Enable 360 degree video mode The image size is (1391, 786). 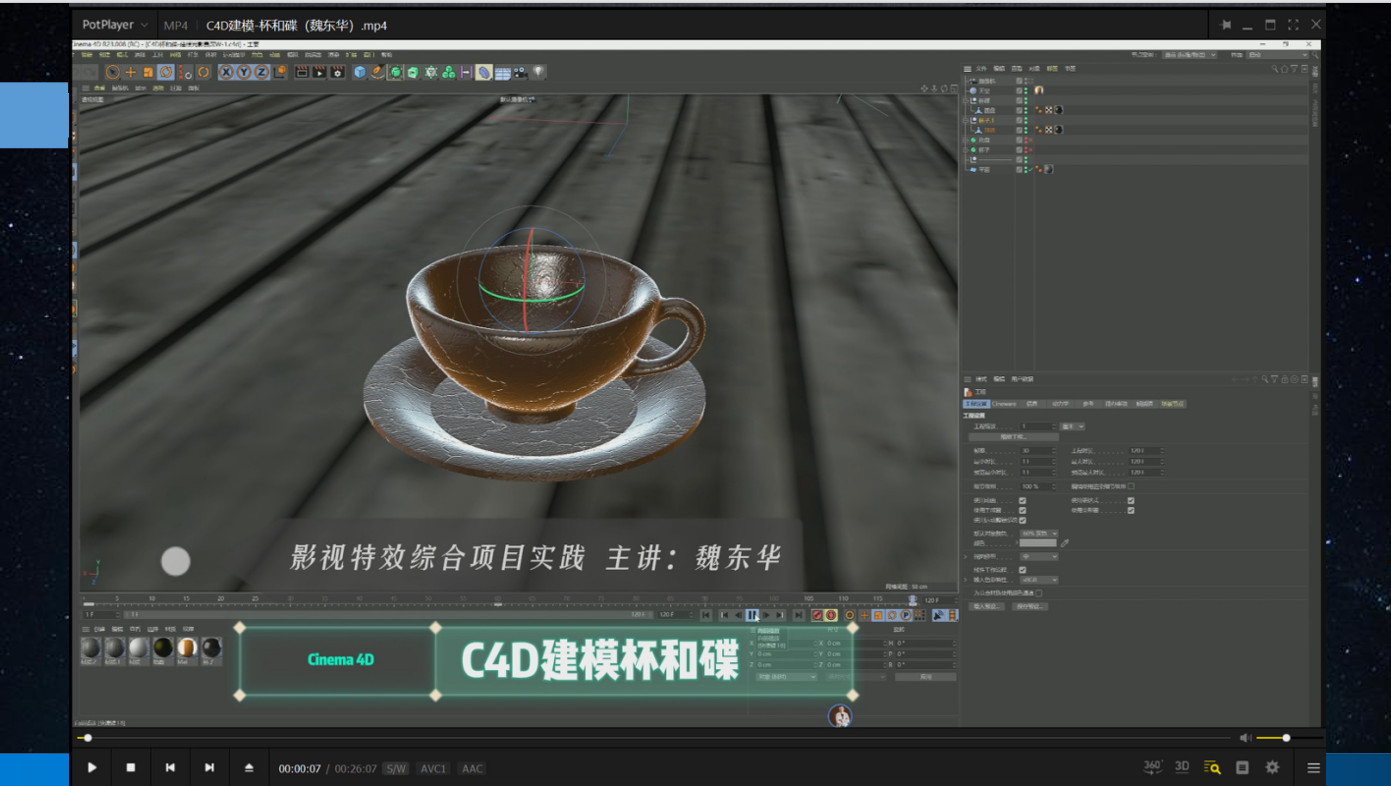click(x=1152, y=767)
